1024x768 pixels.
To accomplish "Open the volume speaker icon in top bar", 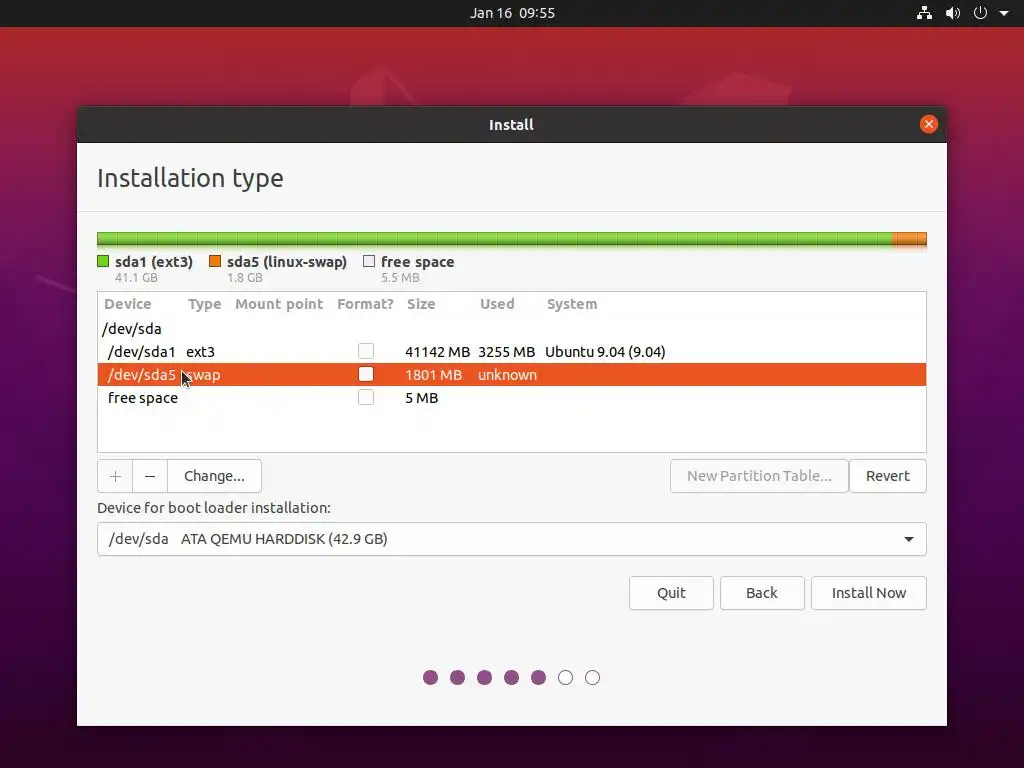I will coord(953,13).
